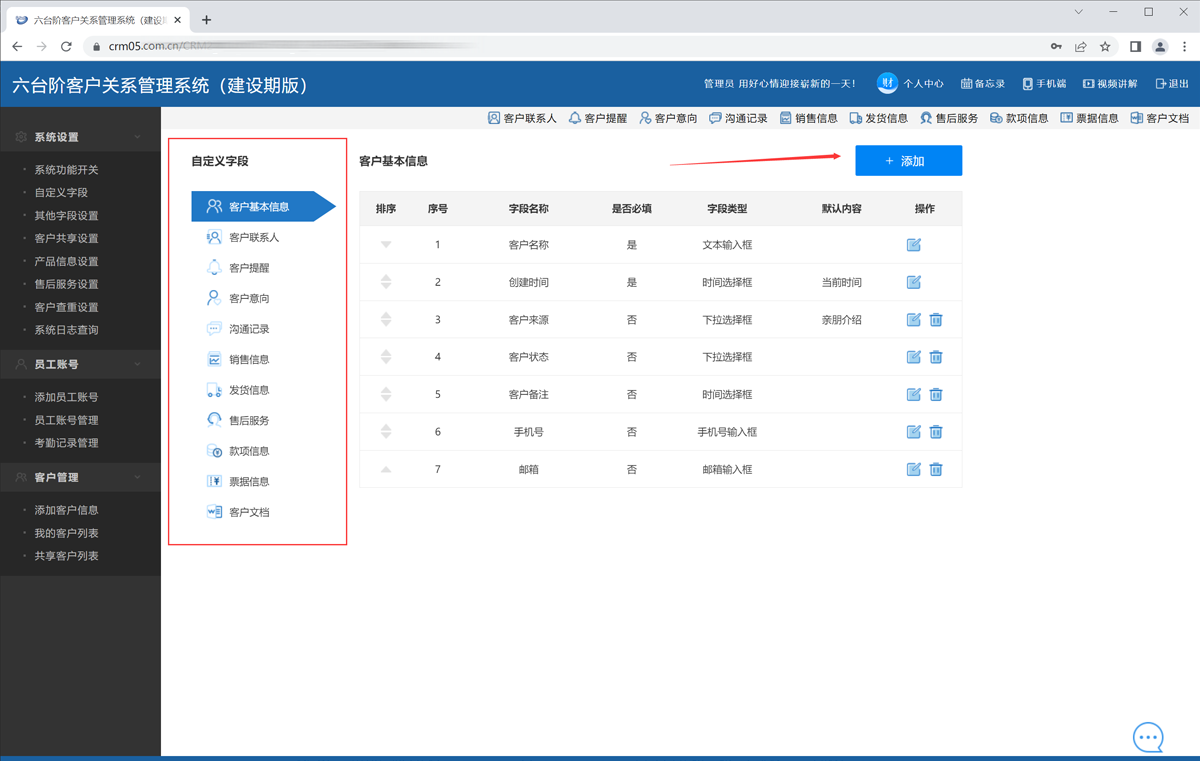Open 客户查重设置 in the sidebar
The height and width of the screenshot is (761, 1200).
(x=66, y=307)
